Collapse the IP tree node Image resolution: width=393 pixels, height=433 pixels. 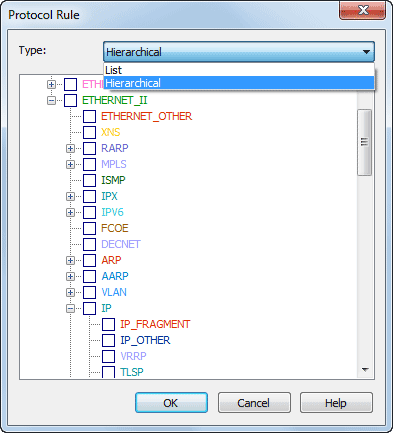pos(70,308)
